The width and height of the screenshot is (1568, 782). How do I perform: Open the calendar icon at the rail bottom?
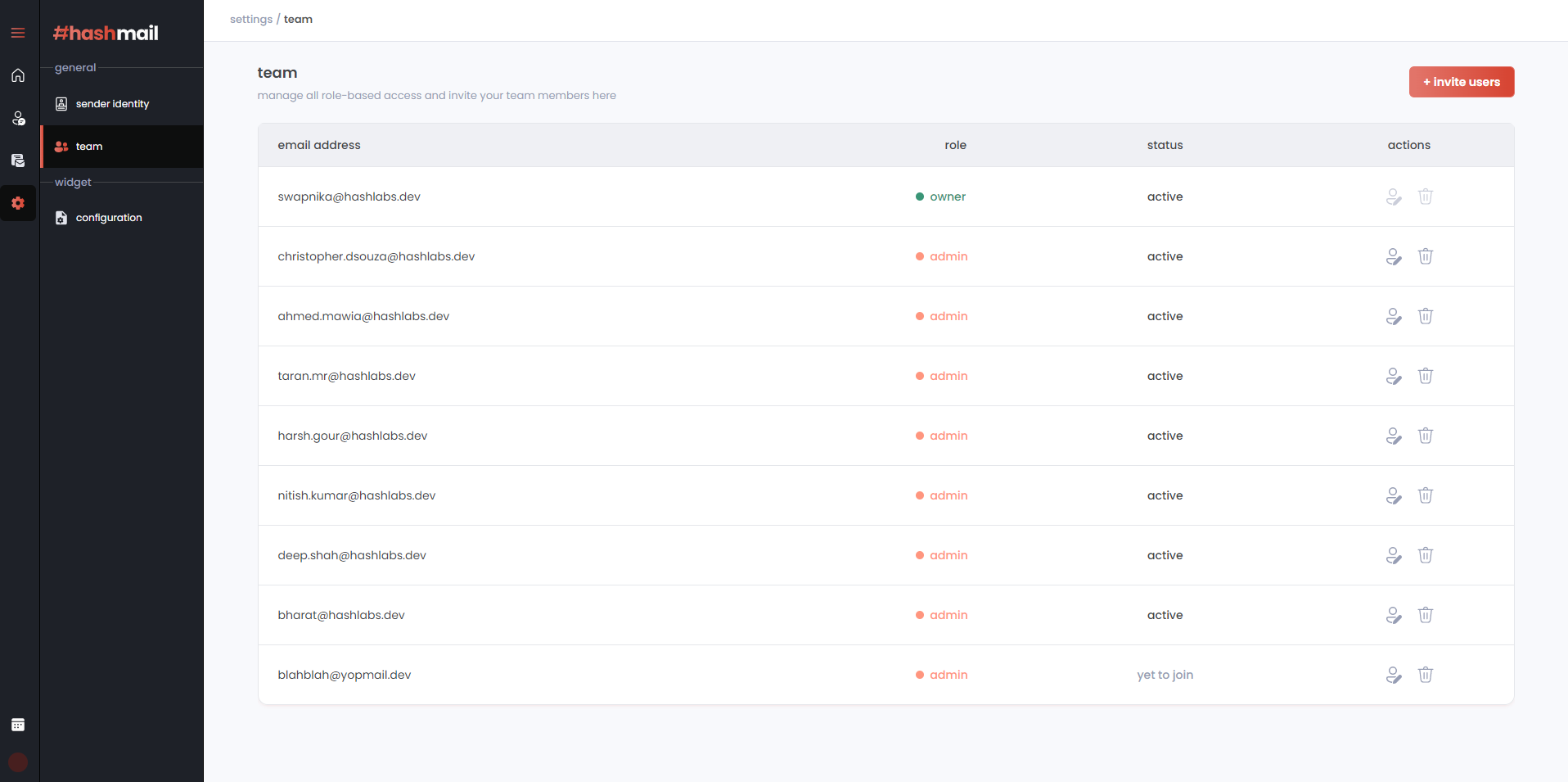[18, 725]
